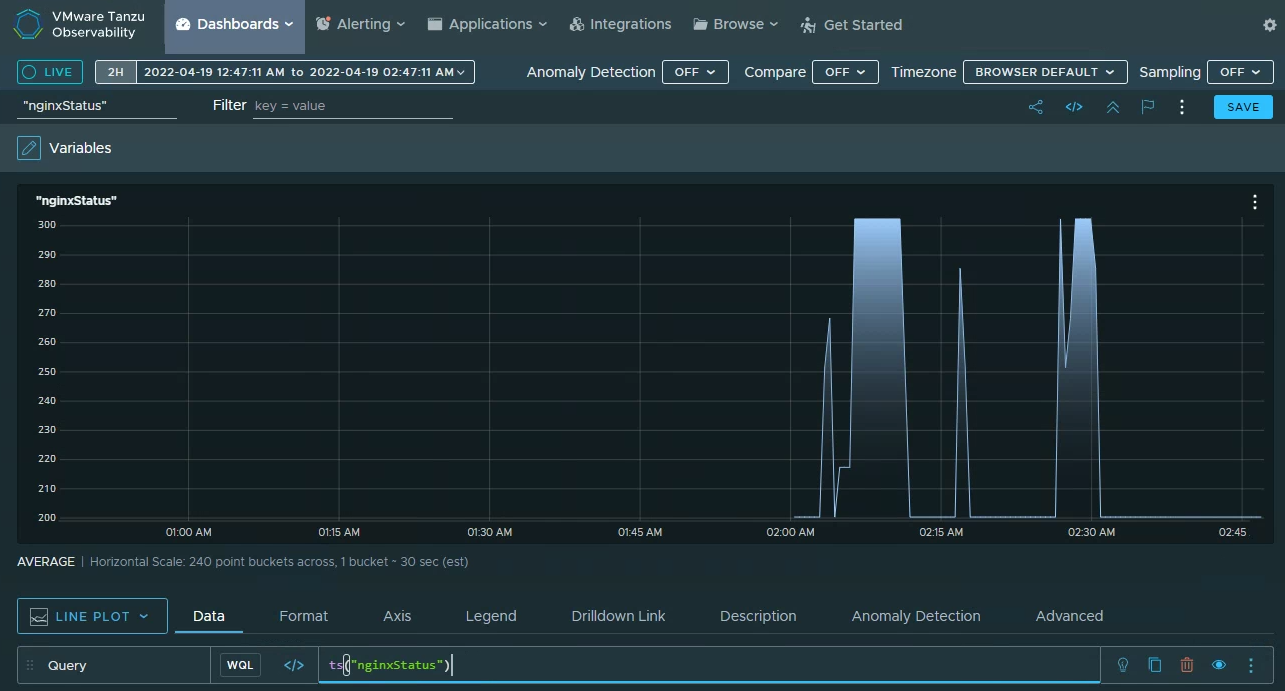1285x691 pixels.
Task: Open the Alerting dropdown menu
Action: [361, 24]
